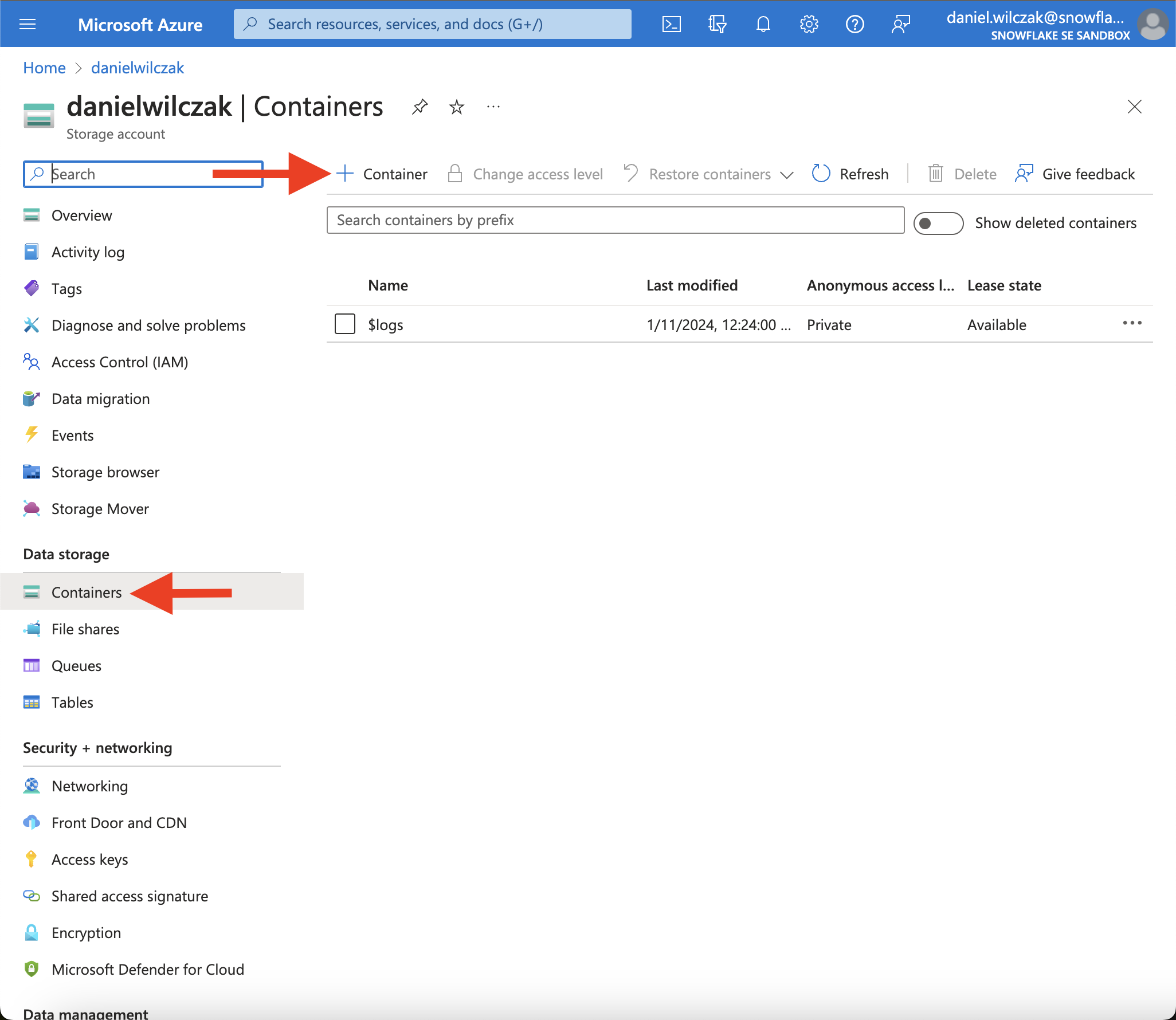
Task: Click the Available lease state cell
Action: tap(997, 325)
